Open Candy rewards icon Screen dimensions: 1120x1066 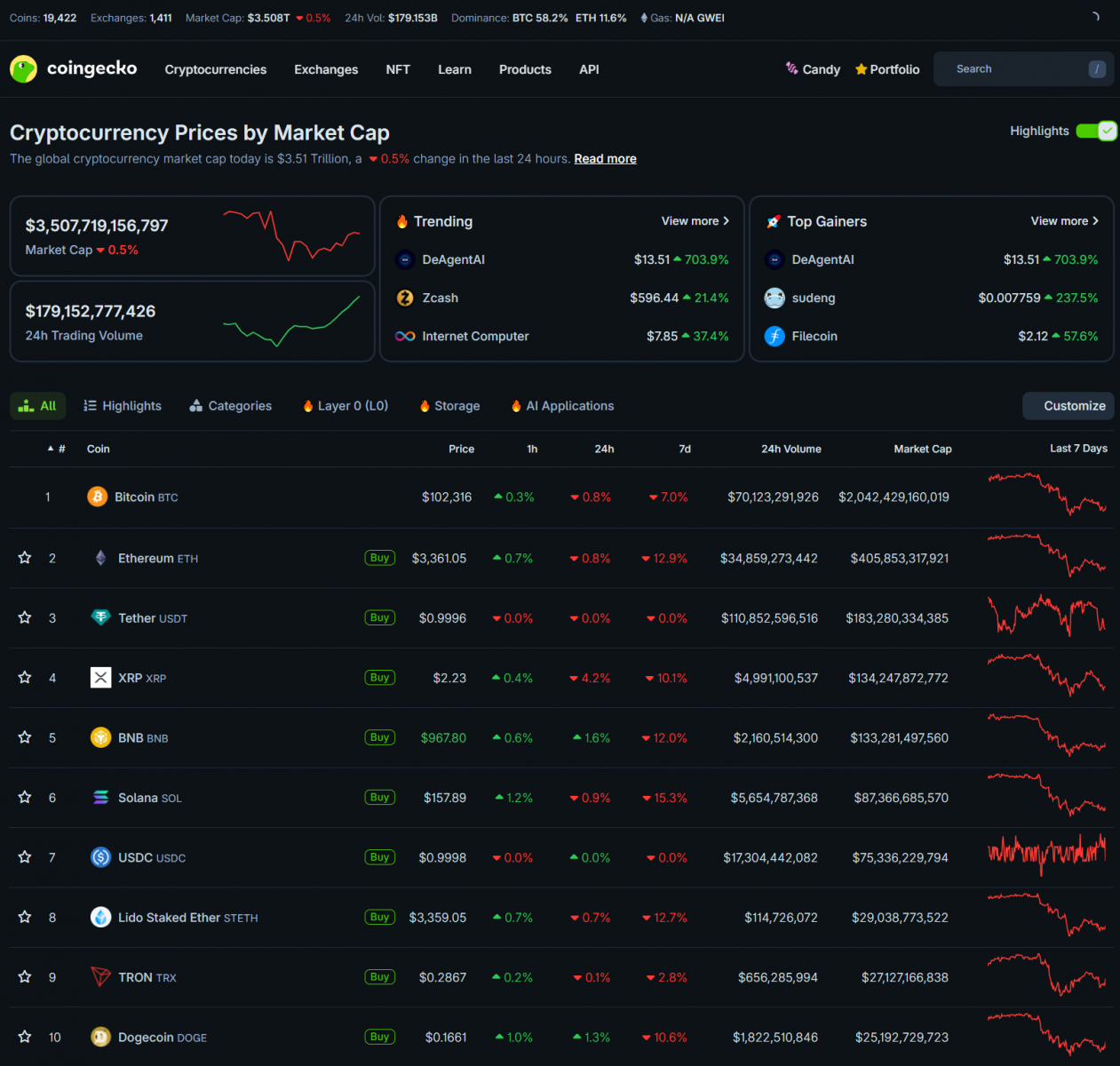click(791, 68)
